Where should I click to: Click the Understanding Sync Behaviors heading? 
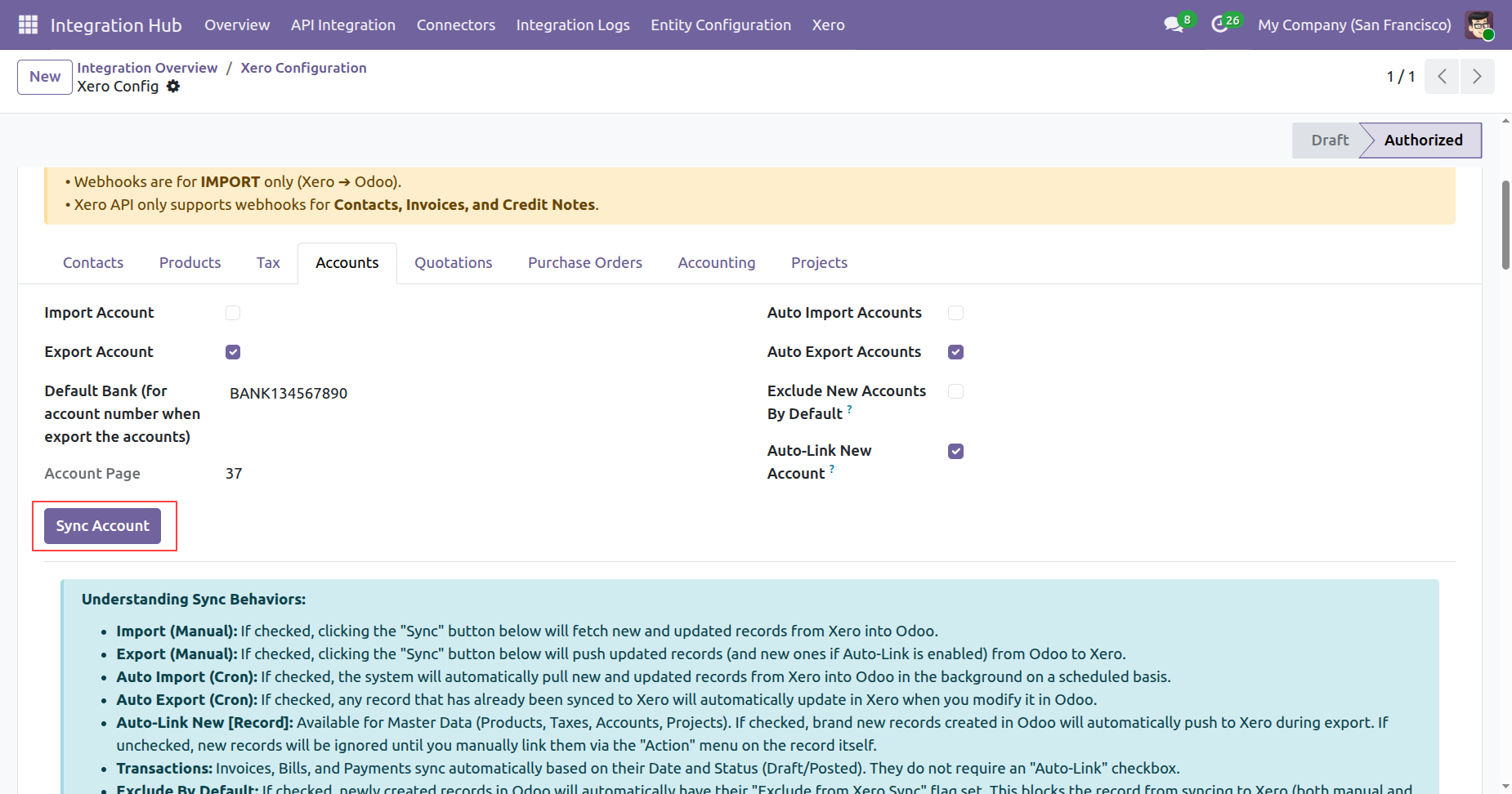[x=194, y=600]
